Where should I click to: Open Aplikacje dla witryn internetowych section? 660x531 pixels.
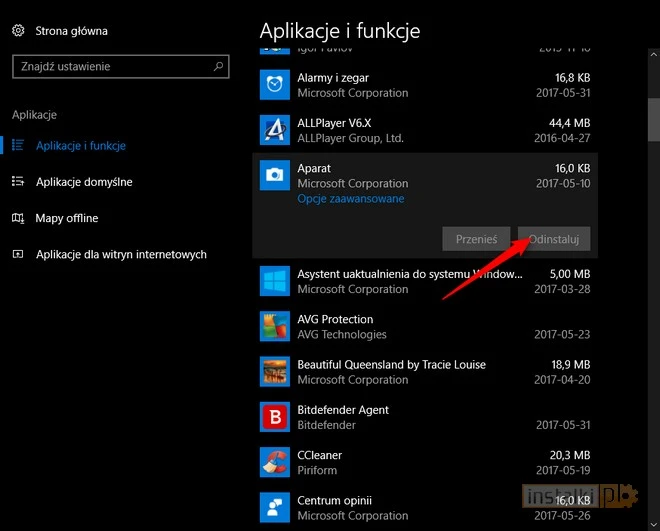point(121,254)
